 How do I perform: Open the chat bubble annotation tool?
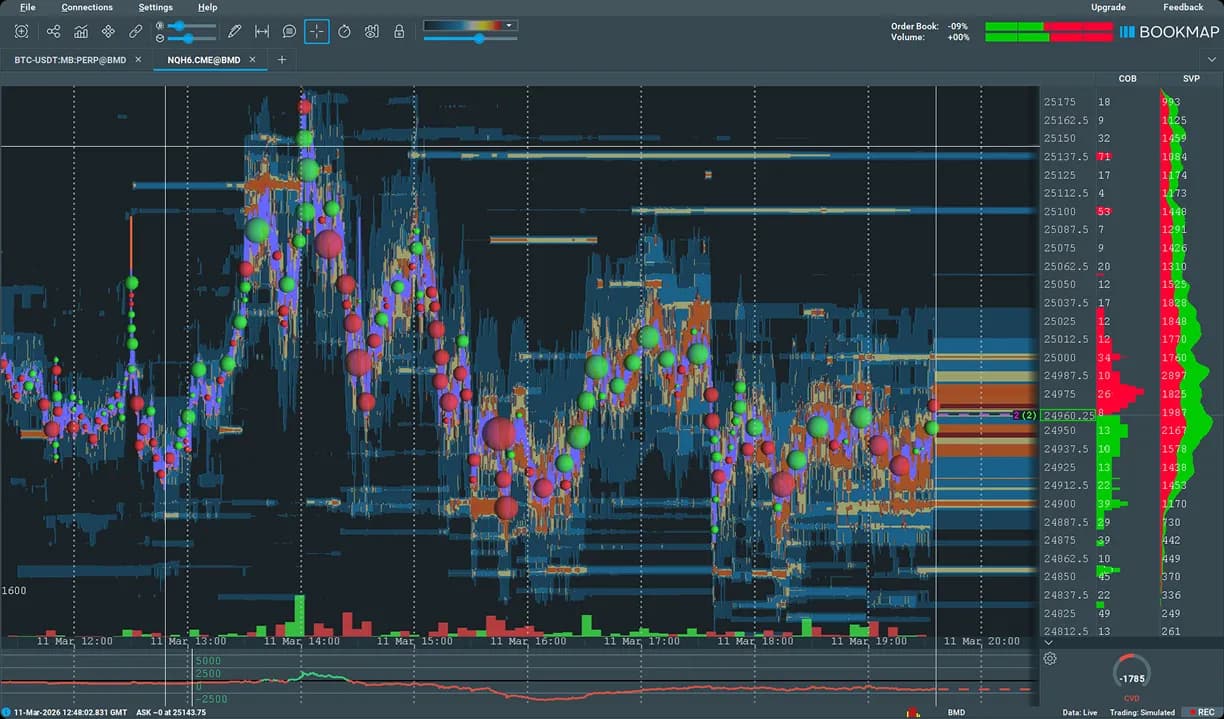click(289, 31)
